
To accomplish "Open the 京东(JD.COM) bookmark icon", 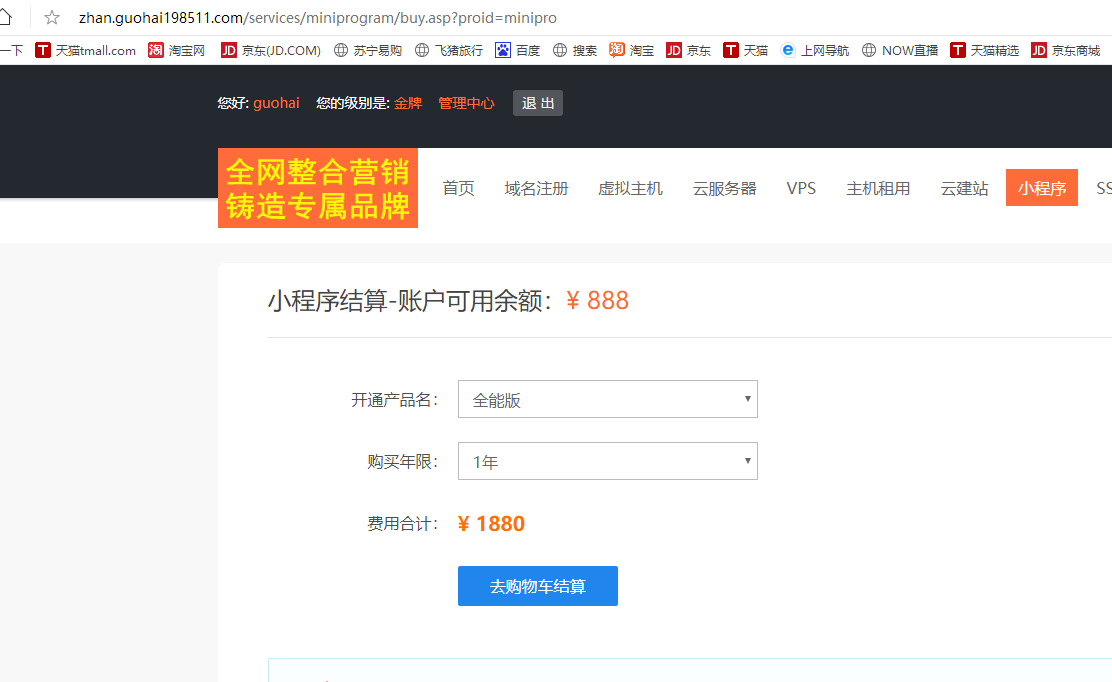I will (x=228, y=49).
